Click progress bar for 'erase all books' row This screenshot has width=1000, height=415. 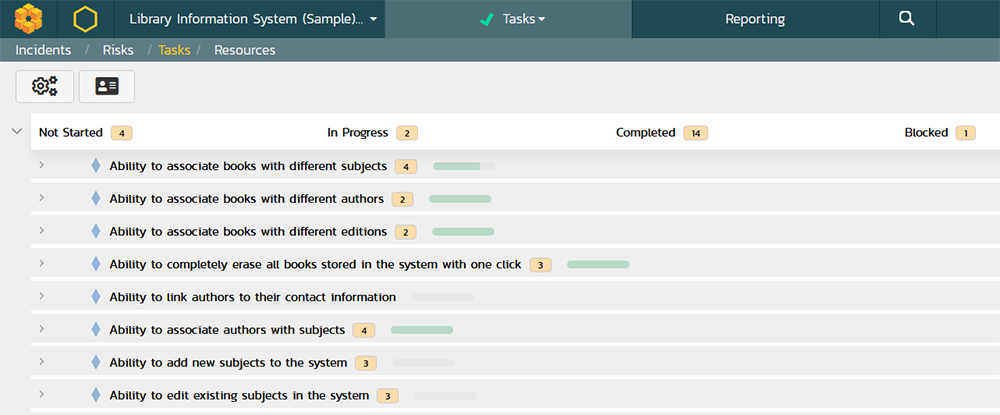click(598, 265)
